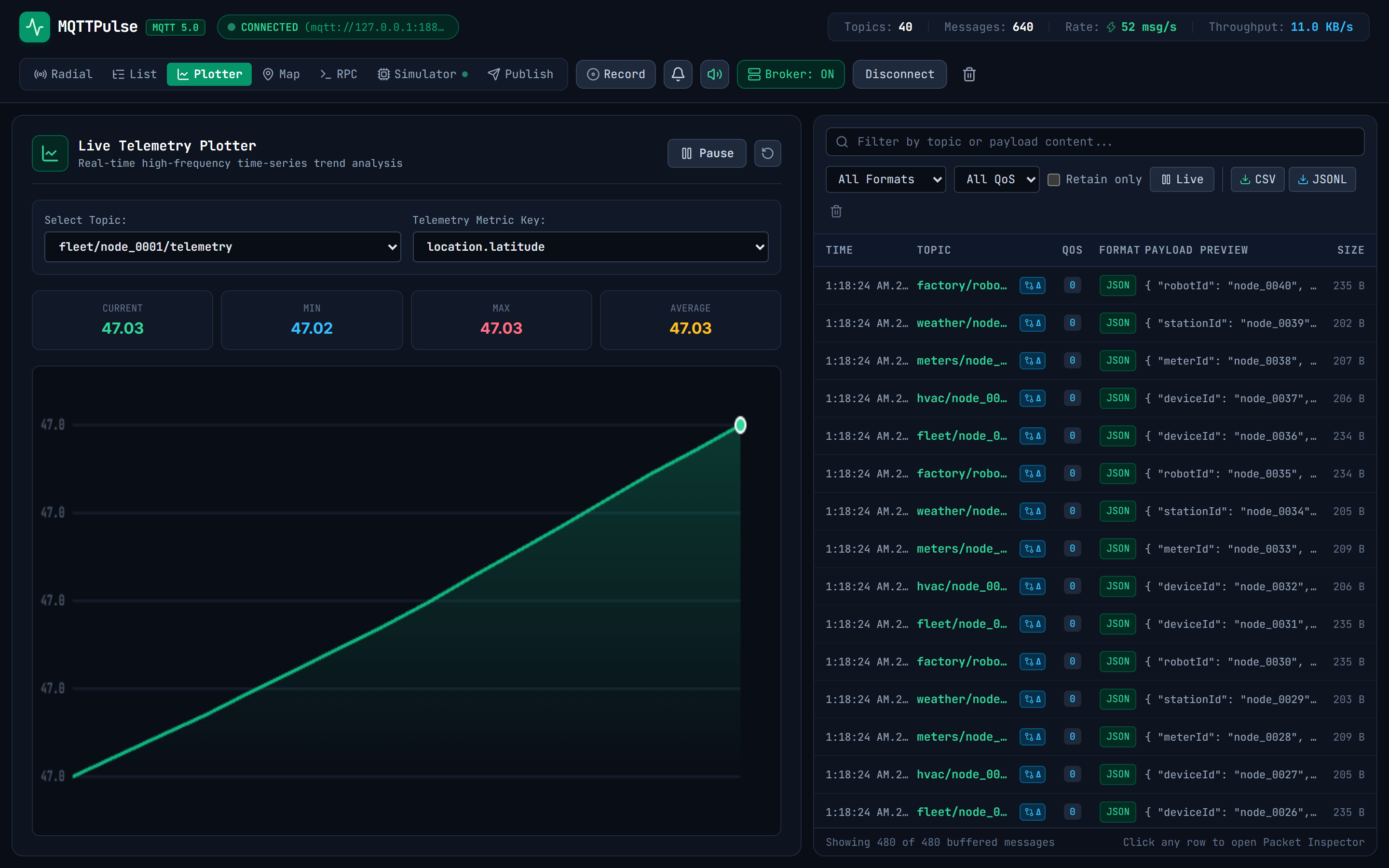The width and height of the screenshot is (1389, 868).
Task: Click the Disconnect button
Action: pyautogui.click(x=899, y=74)
